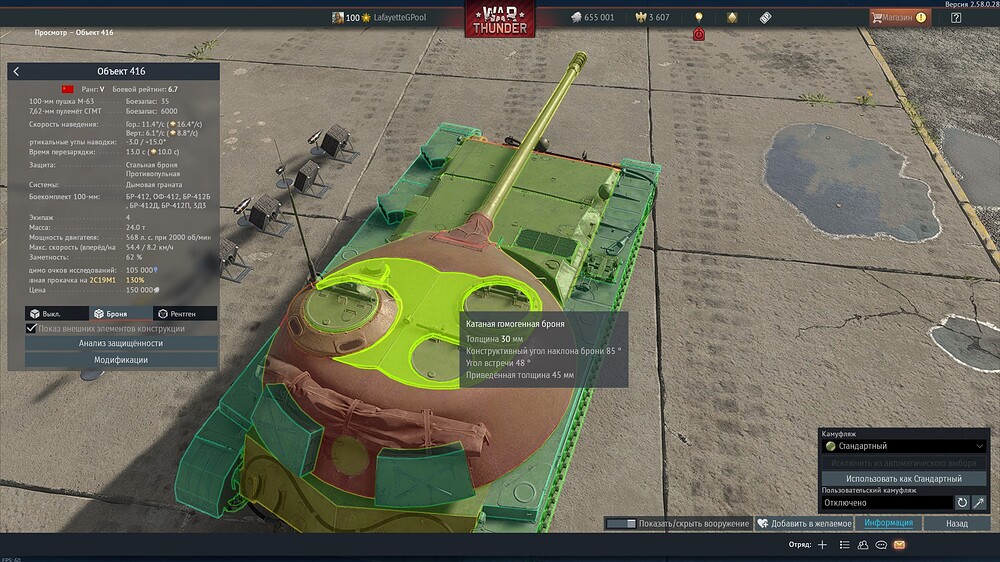This screenshot has height=562, width=1000.
Task: Open the chat bubble icon
Action: point(881,545)
